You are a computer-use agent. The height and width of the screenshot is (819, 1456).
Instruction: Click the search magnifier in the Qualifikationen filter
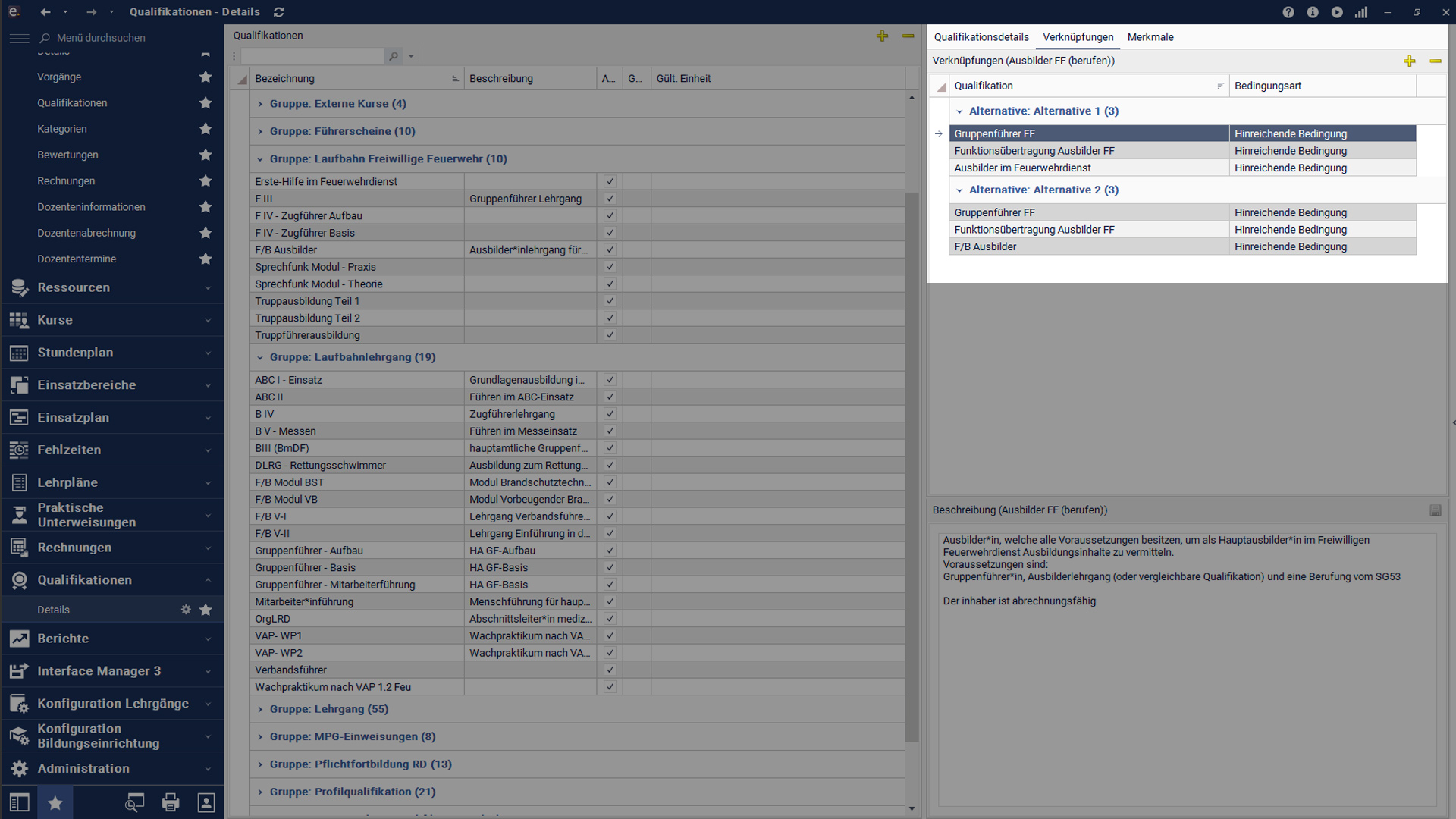(394, 56)
